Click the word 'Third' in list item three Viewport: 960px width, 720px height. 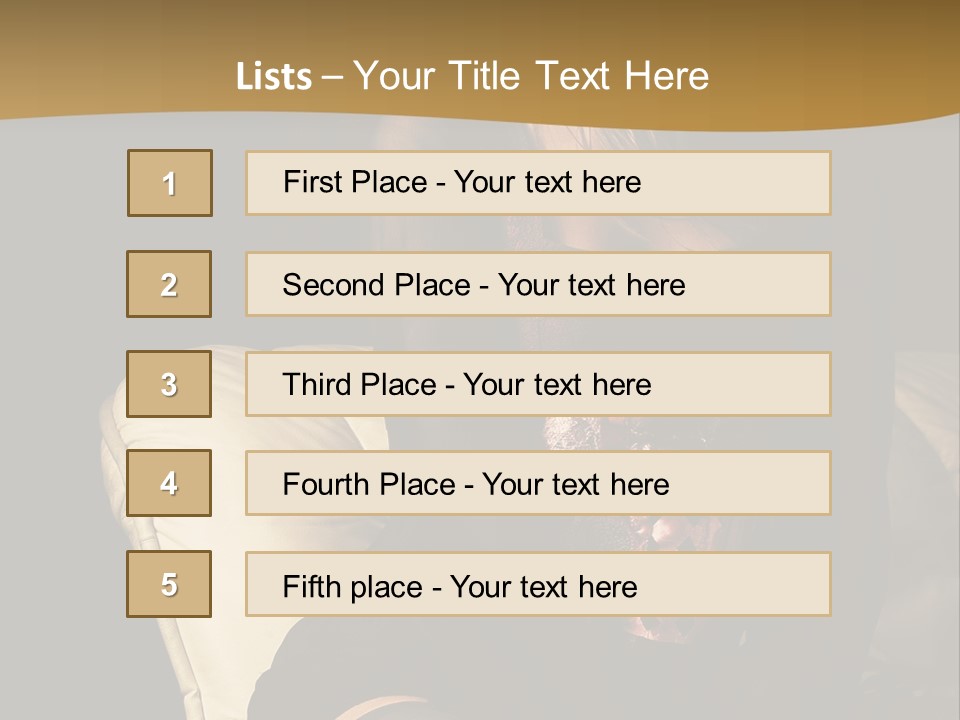tap(316, 384)
